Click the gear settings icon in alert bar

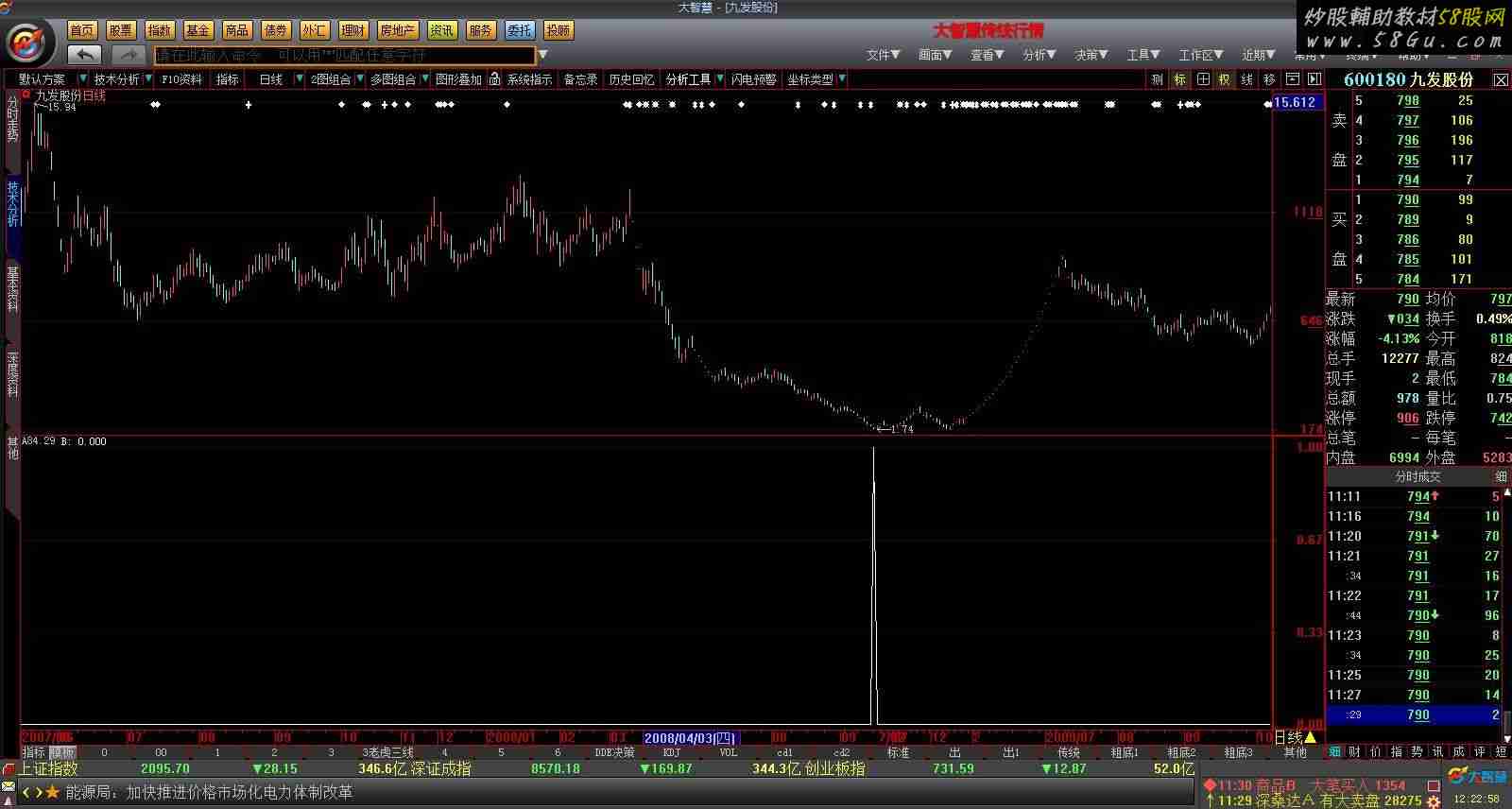click(1434, 801)
